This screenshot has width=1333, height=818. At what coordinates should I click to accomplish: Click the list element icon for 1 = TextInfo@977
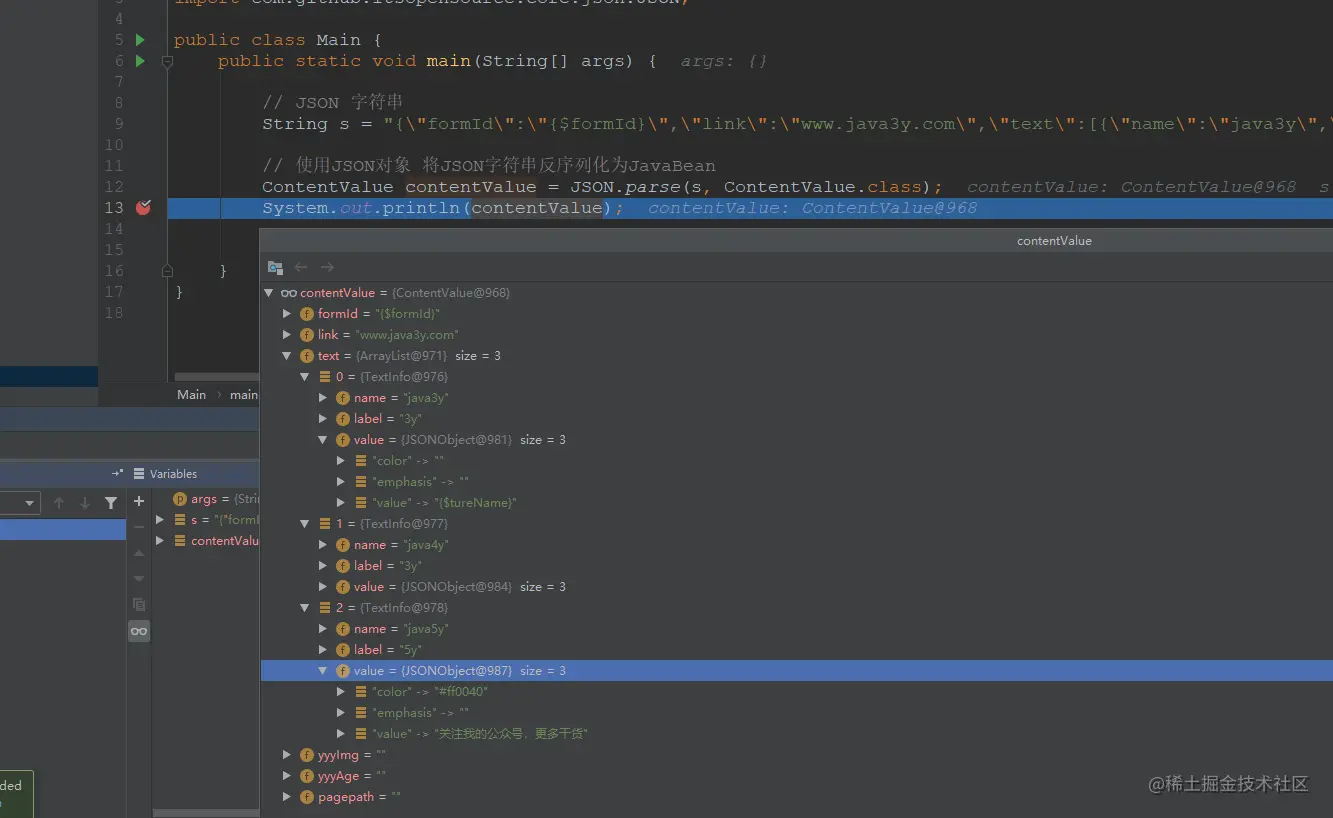click(325, 524)
